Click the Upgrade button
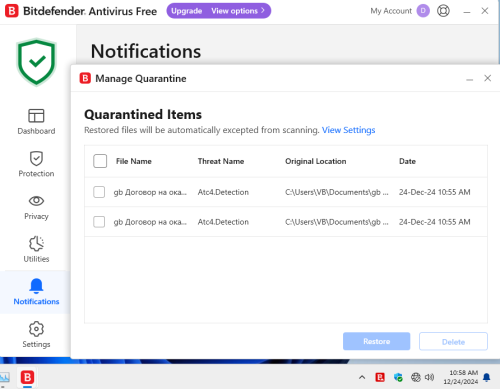This screenshot has height=389, width=500. point(186,11)
